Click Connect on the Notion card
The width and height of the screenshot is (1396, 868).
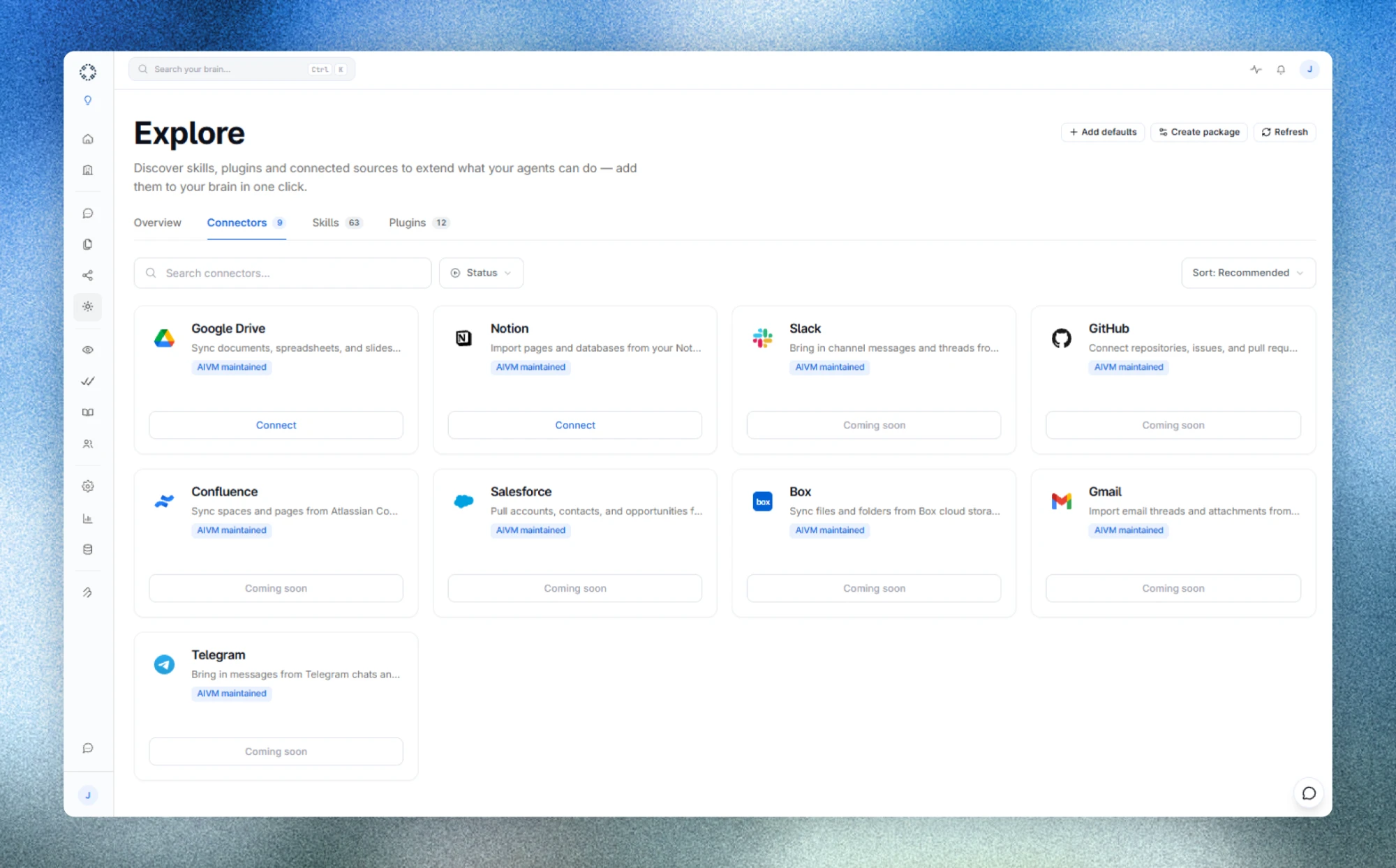coord(575,425)
